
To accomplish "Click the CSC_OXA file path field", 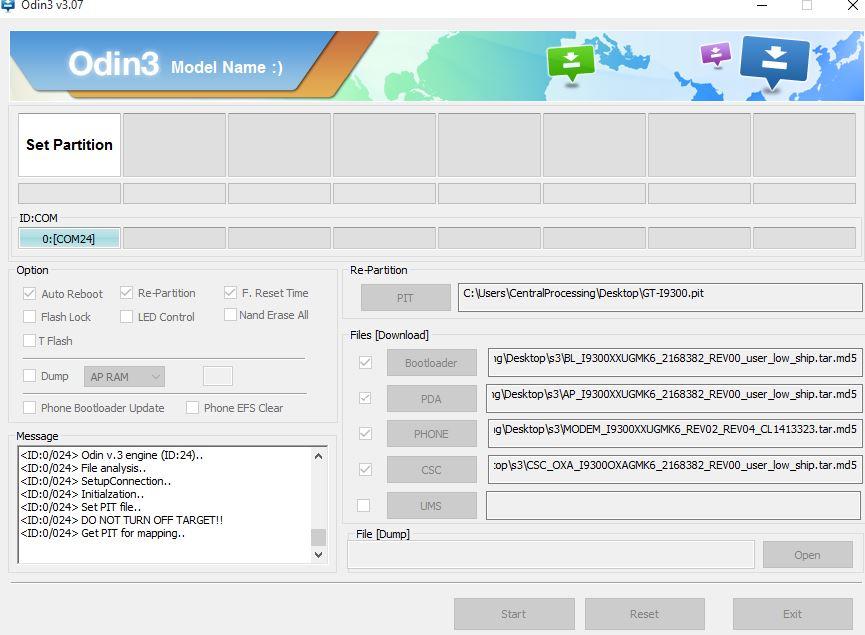I will [x=675, y=469].
